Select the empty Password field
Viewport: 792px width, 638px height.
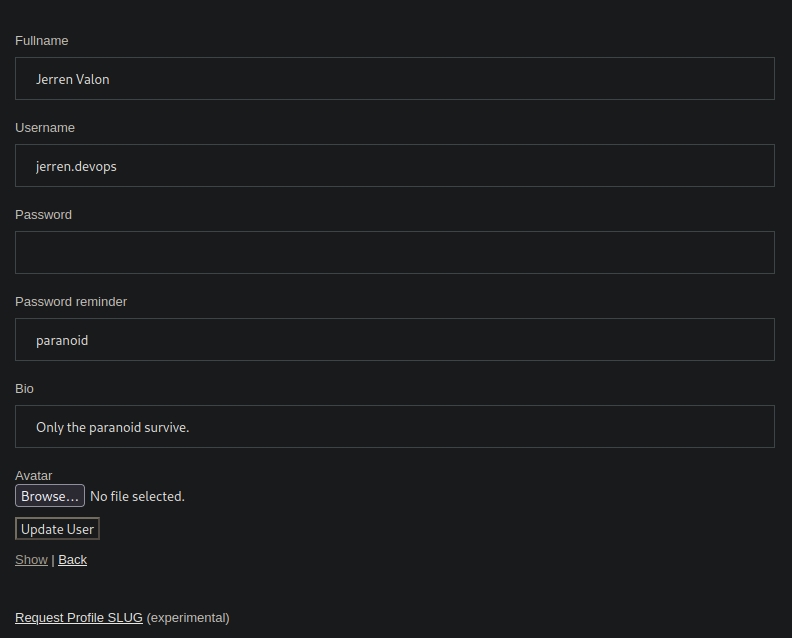tap(394, 253)
